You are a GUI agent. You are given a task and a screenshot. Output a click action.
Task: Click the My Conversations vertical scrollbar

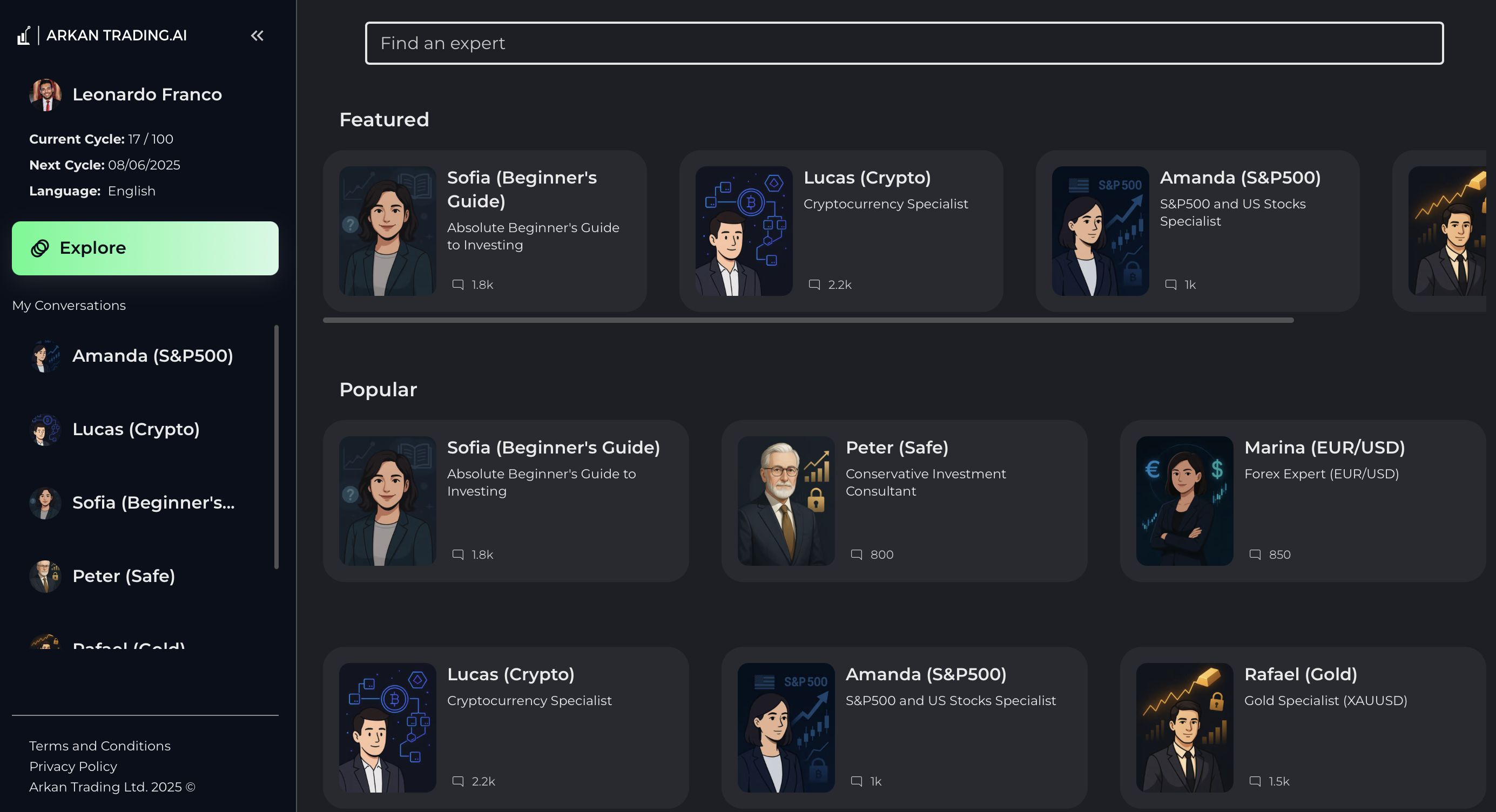pos(277,447)
